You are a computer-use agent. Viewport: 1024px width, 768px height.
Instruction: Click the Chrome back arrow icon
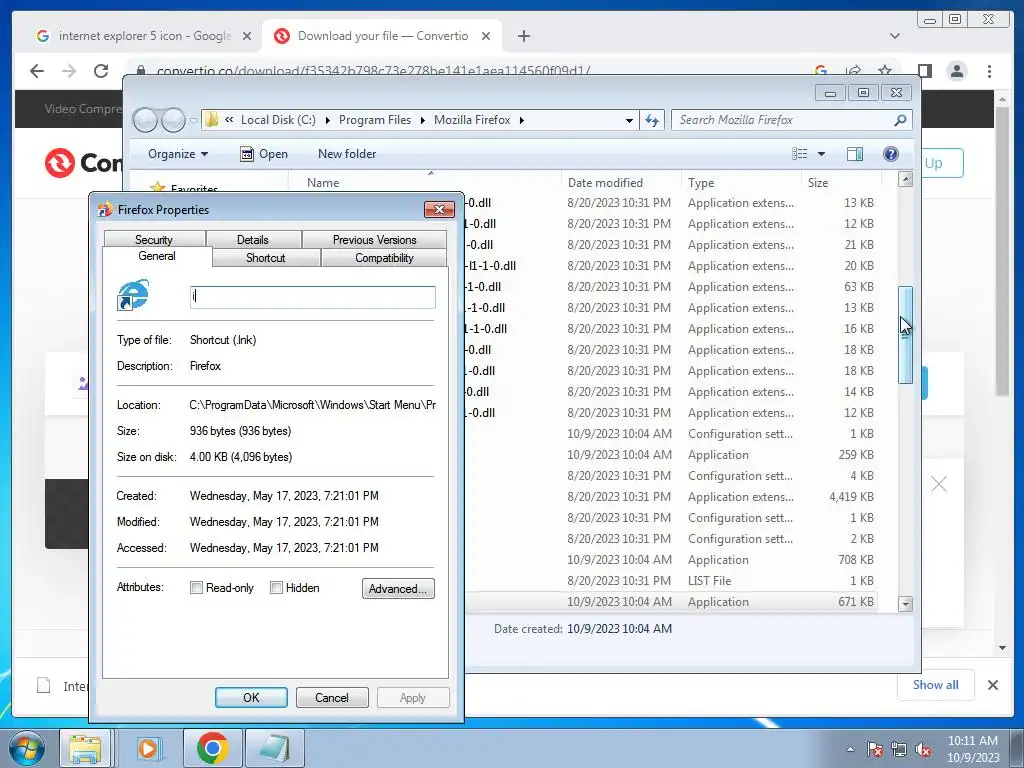(37, 71)
